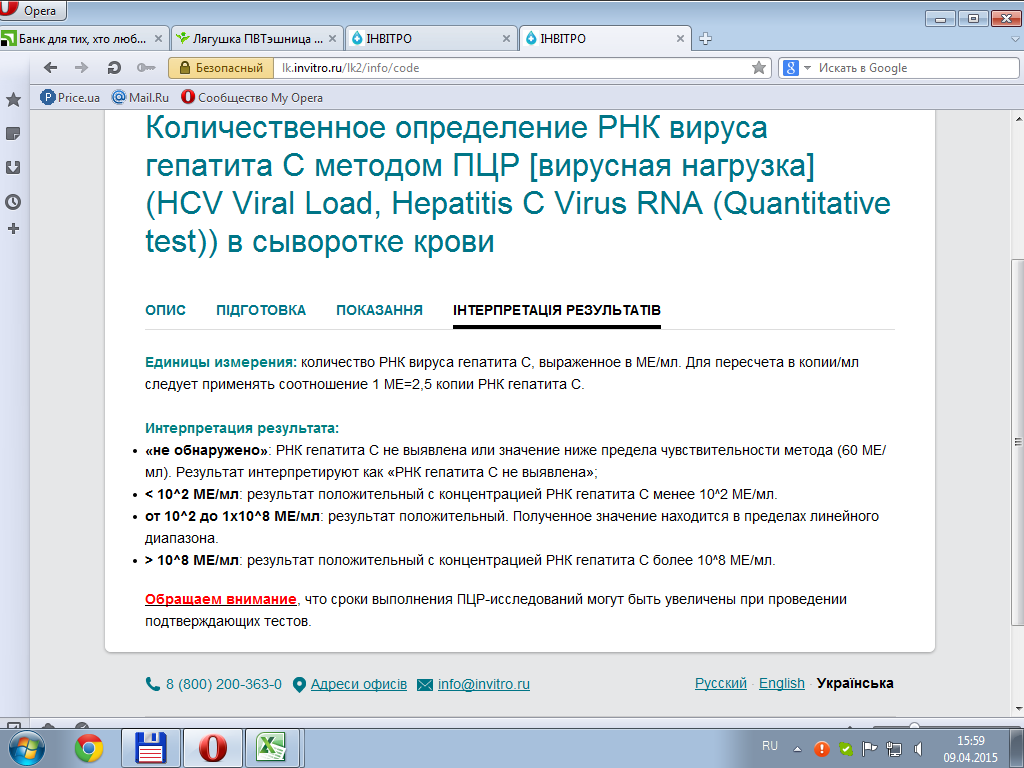
Task: Switch to the 'Лягушка ПВТэшница' tab
Action: (256, 39)
